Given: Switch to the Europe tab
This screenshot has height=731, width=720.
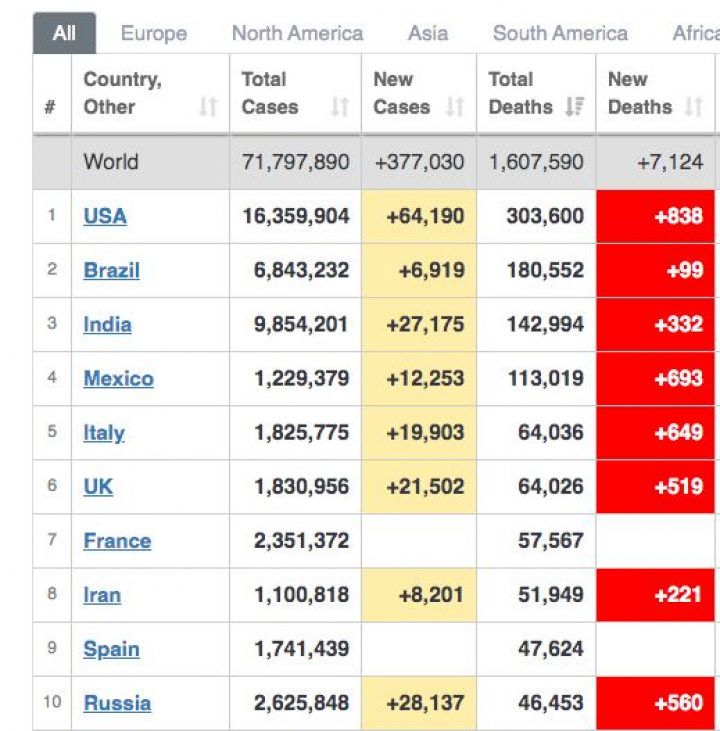Looking at the screenshot, I should pos(154,33).
